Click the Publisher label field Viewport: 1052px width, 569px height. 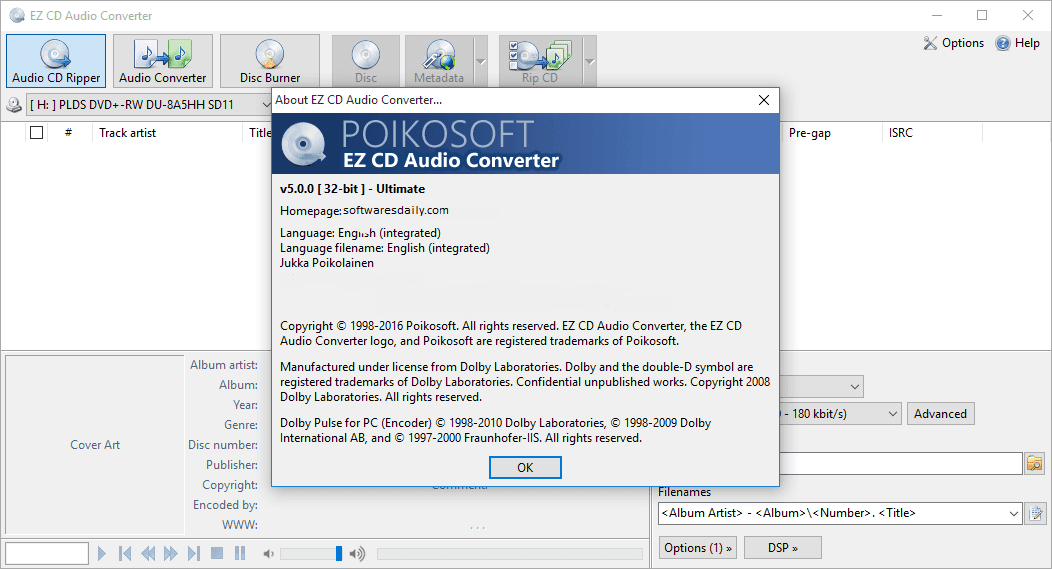(231, 465)
